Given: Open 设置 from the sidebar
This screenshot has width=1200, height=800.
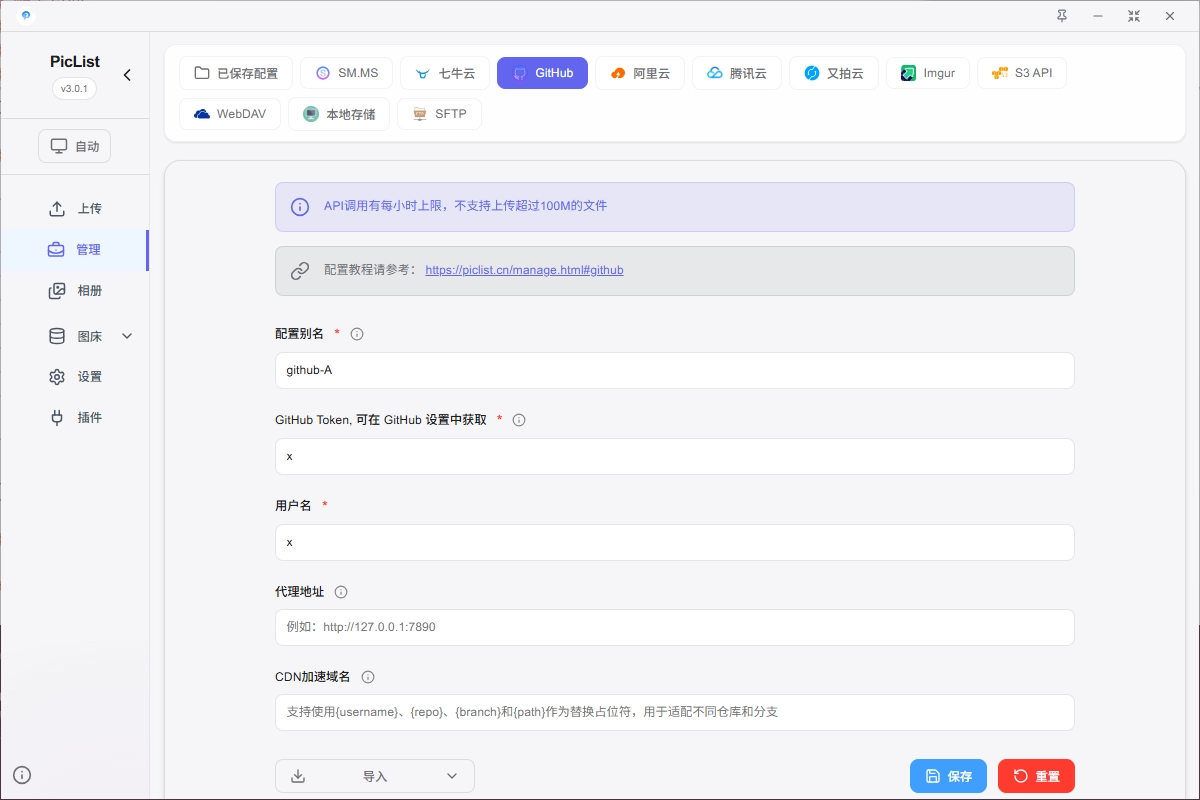Looking at the screenshot, I should tap(75, 377).
